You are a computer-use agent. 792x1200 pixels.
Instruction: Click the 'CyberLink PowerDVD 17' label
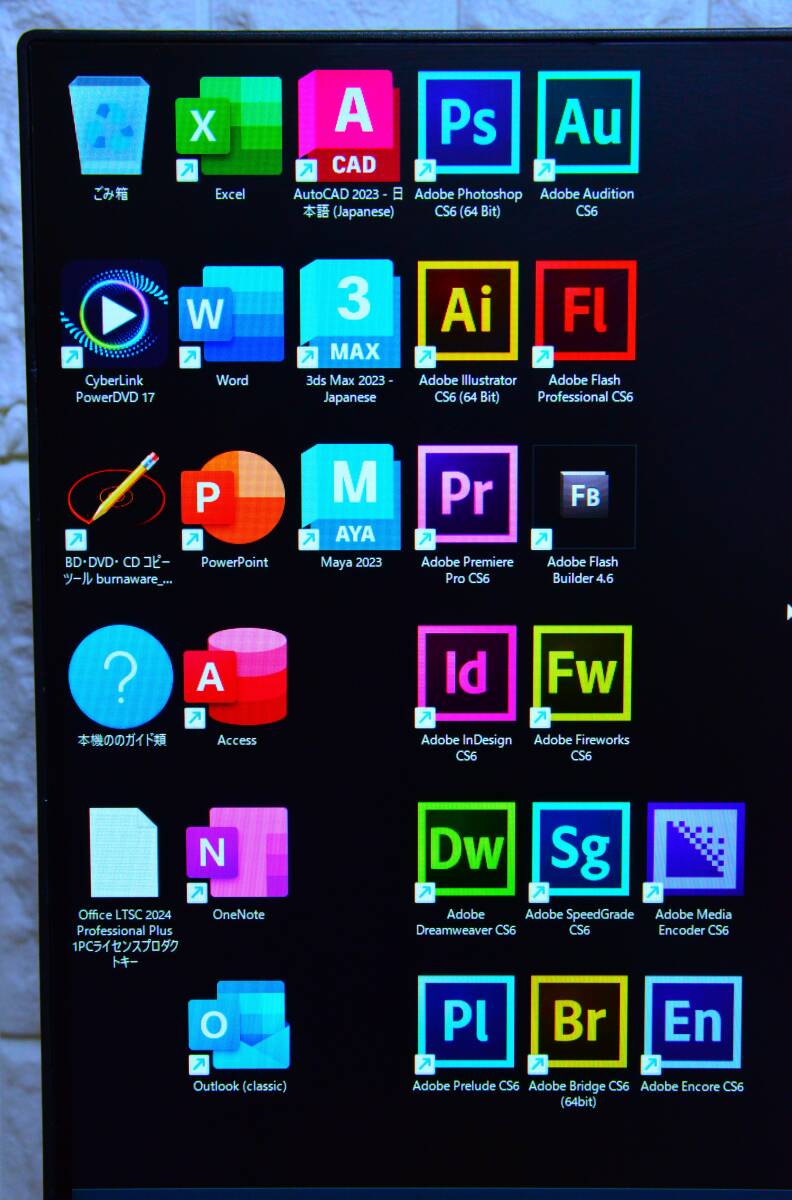pos(115,389)
